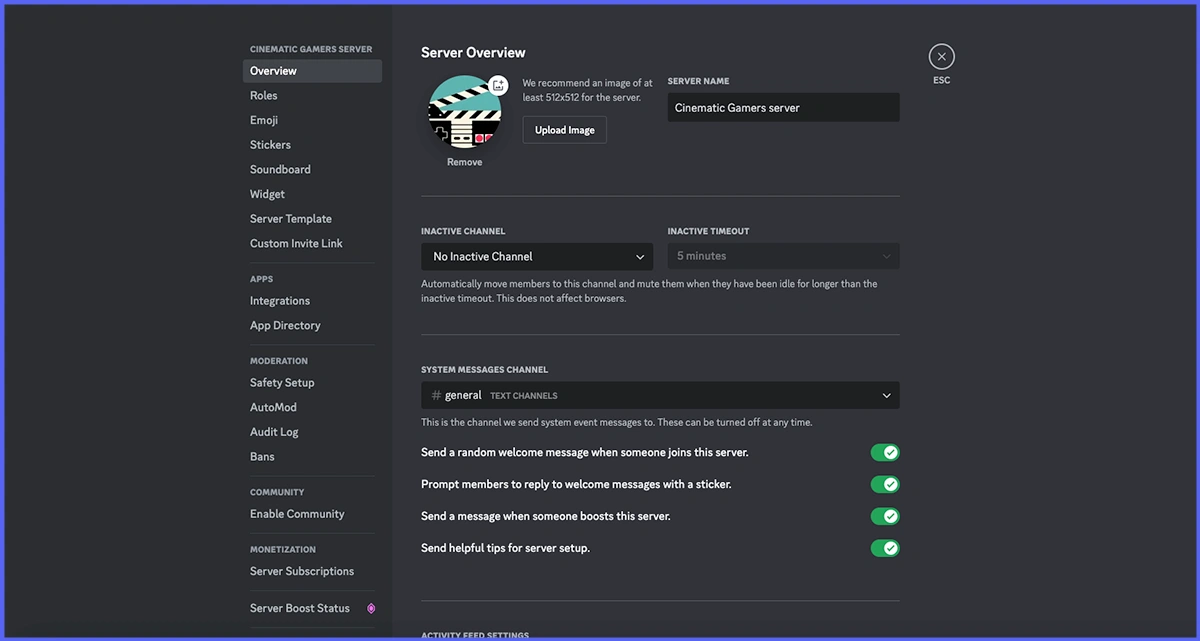Click the pink Server Boost gem icon
The height and width of the screenshot is (641, 1200).
[x=371, y=608]
